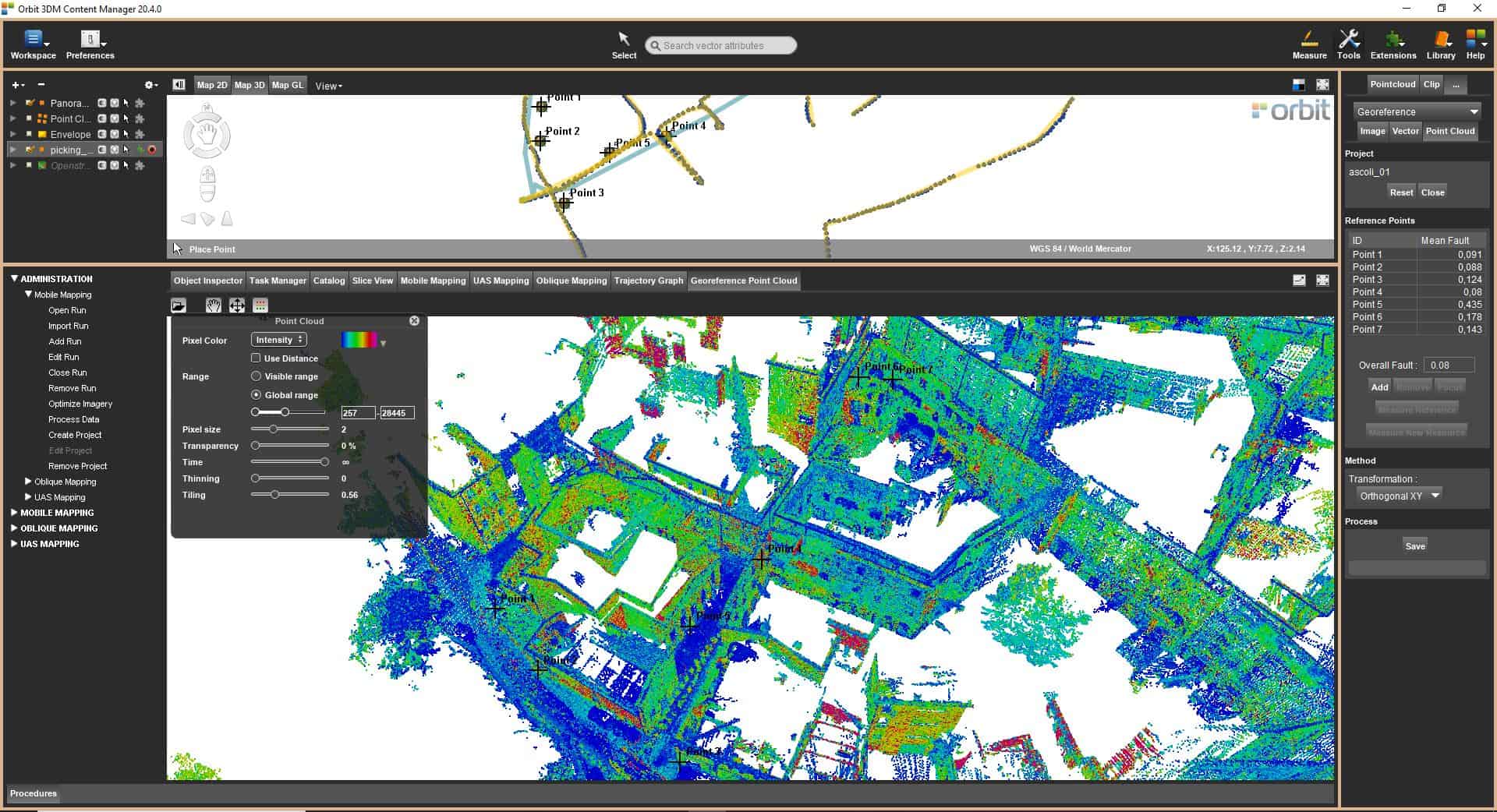Click the Save button under Process
The height and width of the screenshot is (812, 1497).
tap(1414, 546)
